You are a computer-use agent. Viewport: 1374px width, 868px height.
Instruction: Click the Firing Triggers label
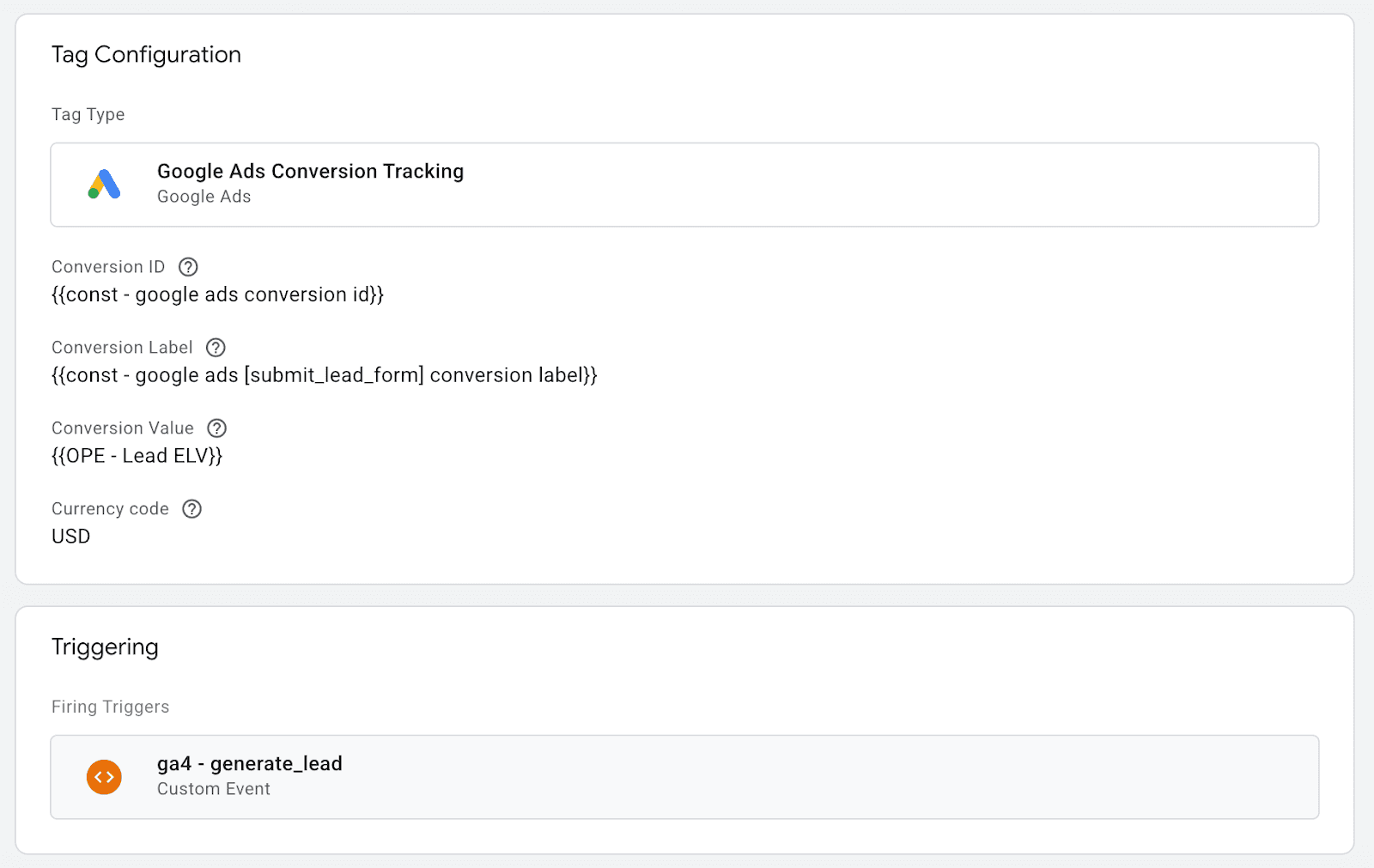click(110, 707)
